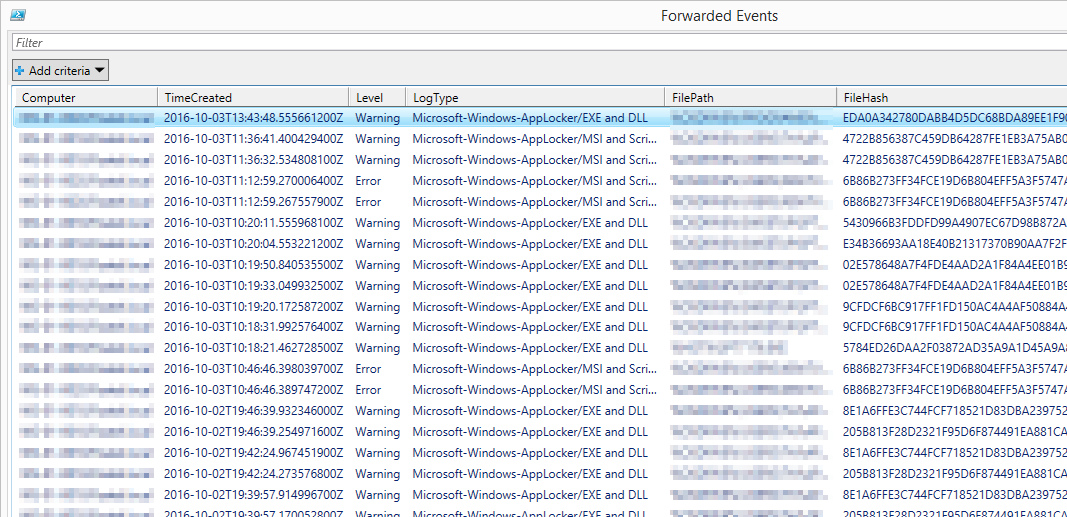Select the row with TimeCreated 2016-10-03T10:20:04.553221200Z
This screenshot has height=517, width=1067.
click(x=252, y=244)
